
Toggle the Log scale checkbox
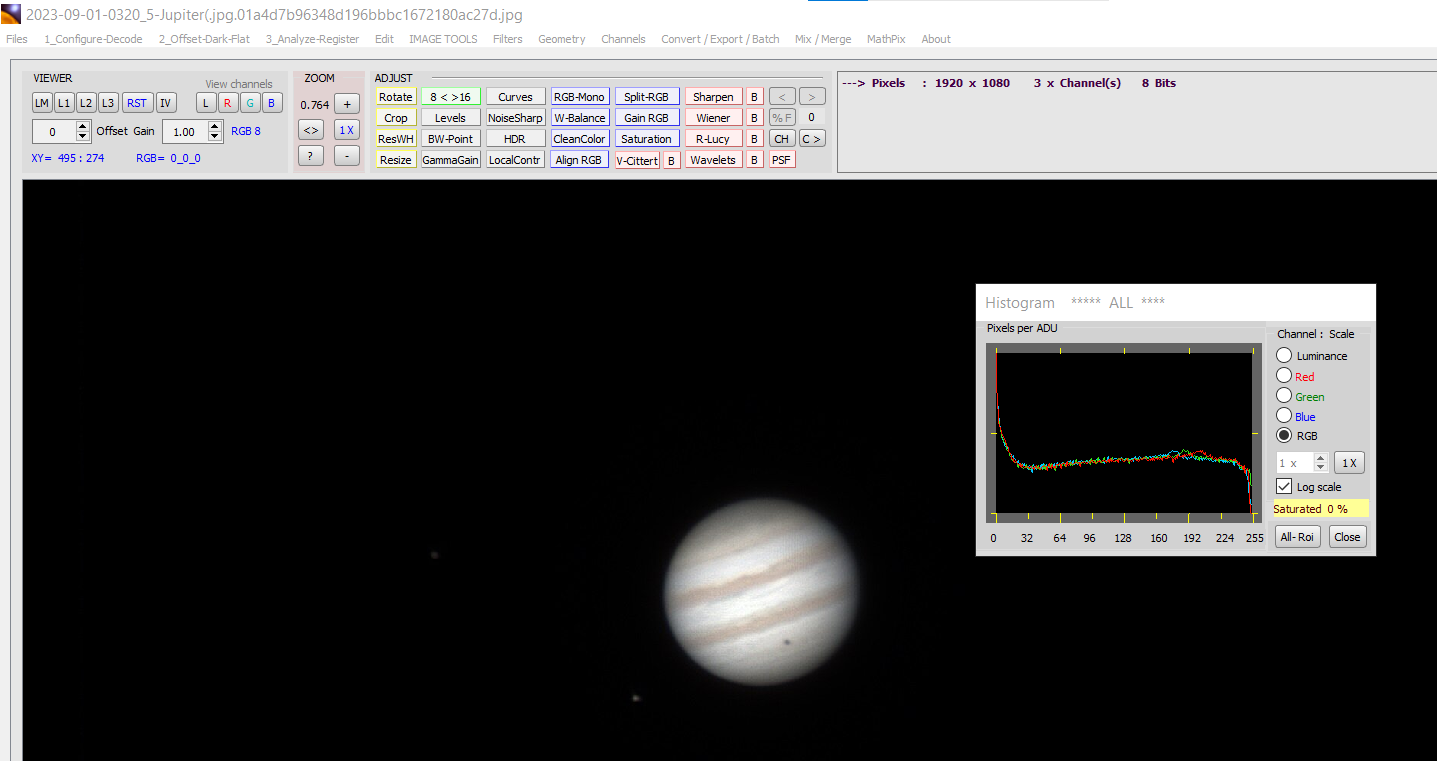click(1284, 486)
